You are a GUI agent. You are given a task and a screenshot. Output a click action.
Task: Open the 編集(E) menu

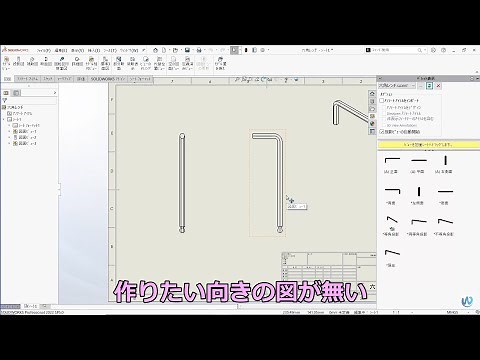click(61, 50)
